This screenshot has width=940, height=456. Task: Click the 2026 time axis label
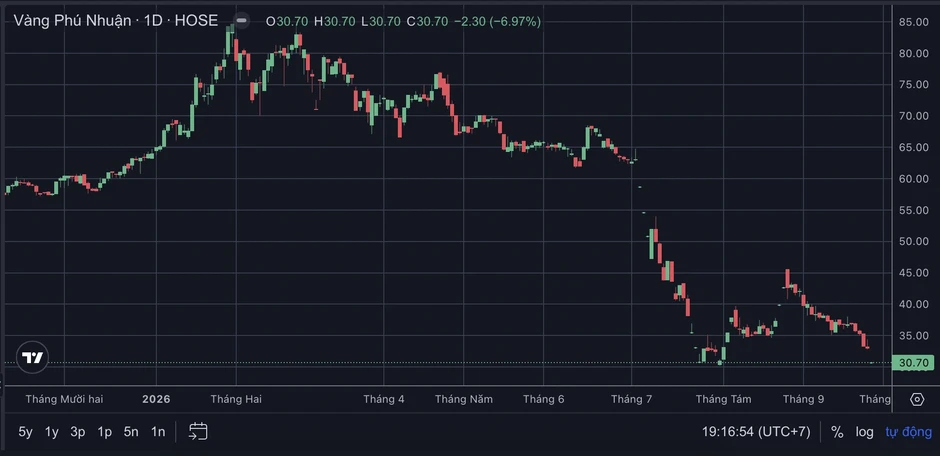[x=156, y=399]
